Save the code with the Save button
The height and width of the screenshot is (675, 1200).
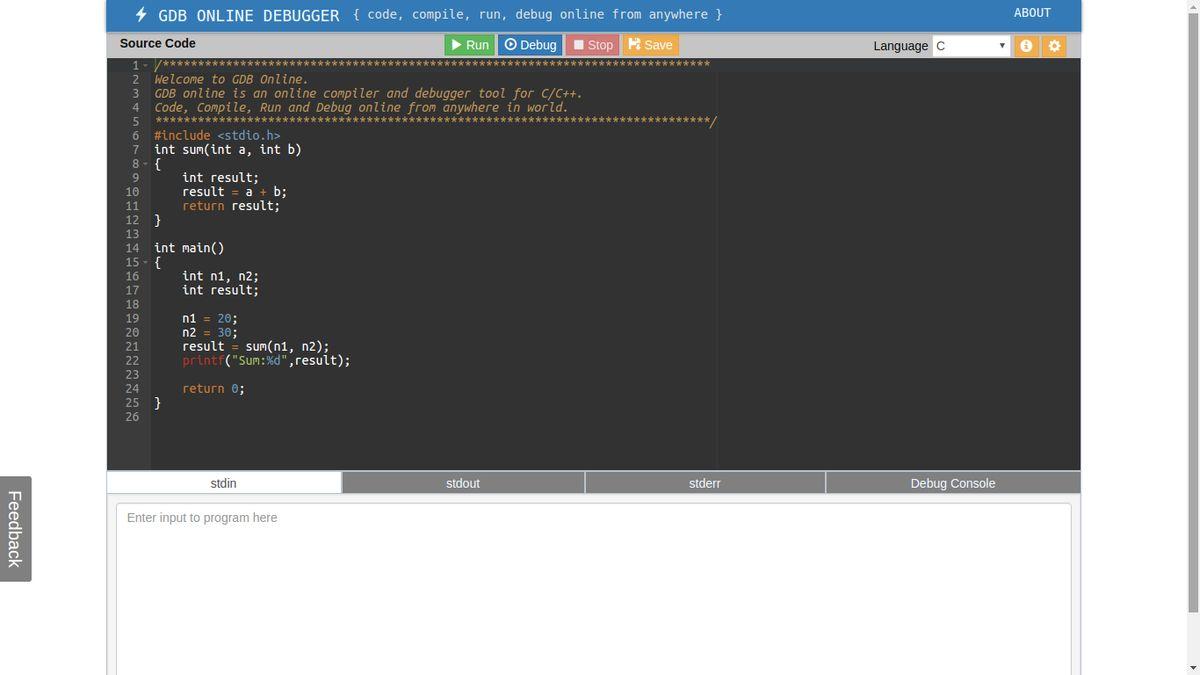click(x=650, y=45)
